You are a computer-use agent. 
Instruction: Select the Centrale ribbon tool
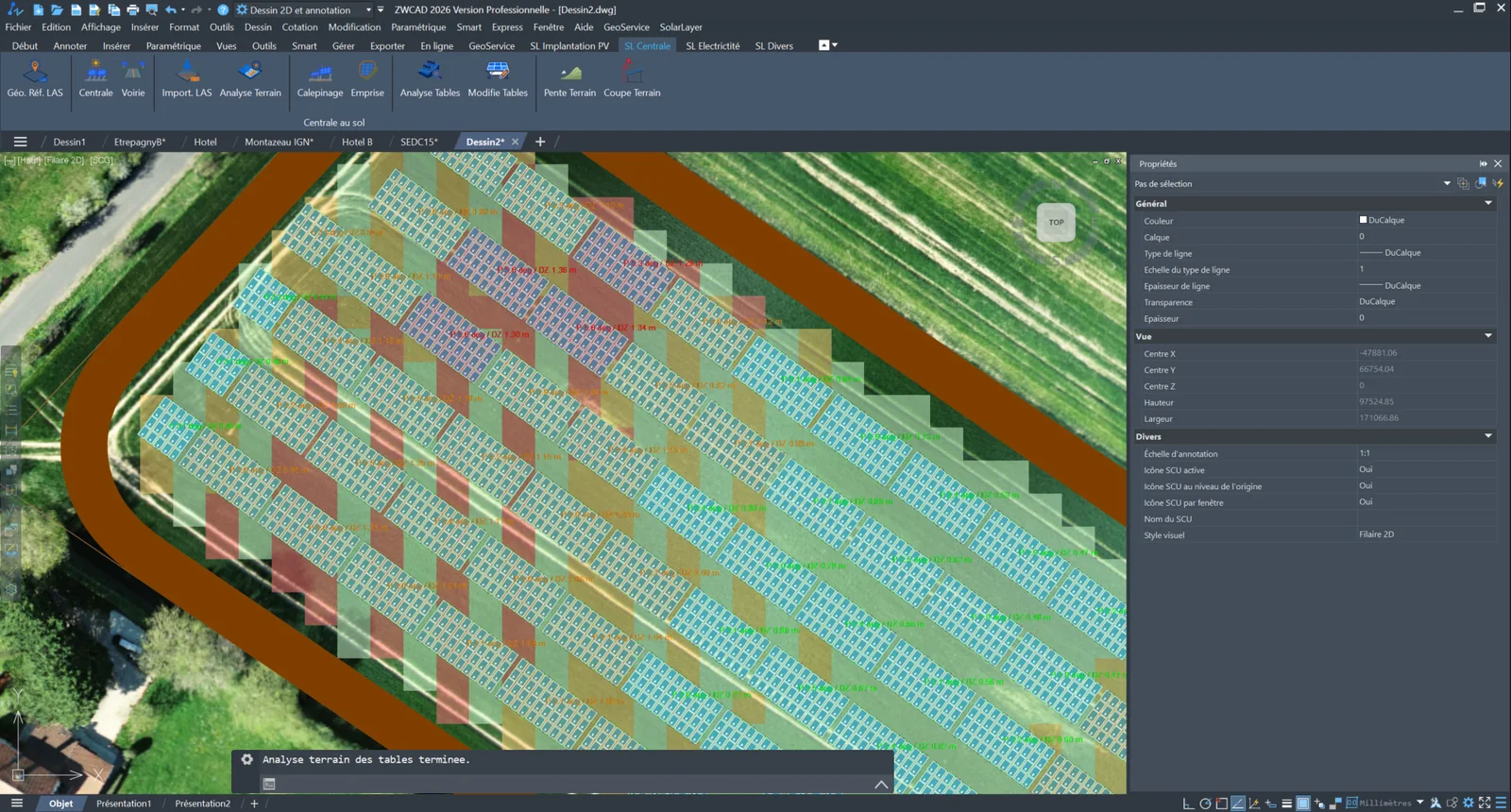pos(95,79)
